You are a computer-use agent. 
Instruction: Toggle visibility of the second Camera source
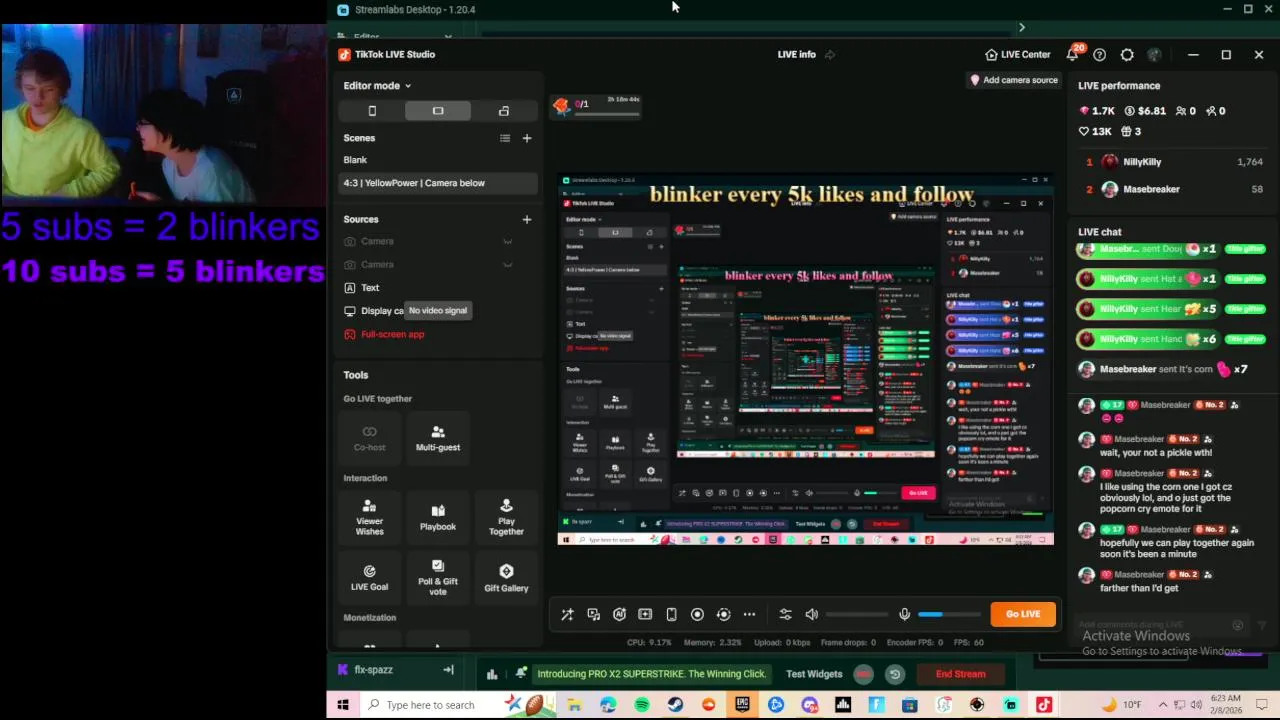tap(508, 264)
